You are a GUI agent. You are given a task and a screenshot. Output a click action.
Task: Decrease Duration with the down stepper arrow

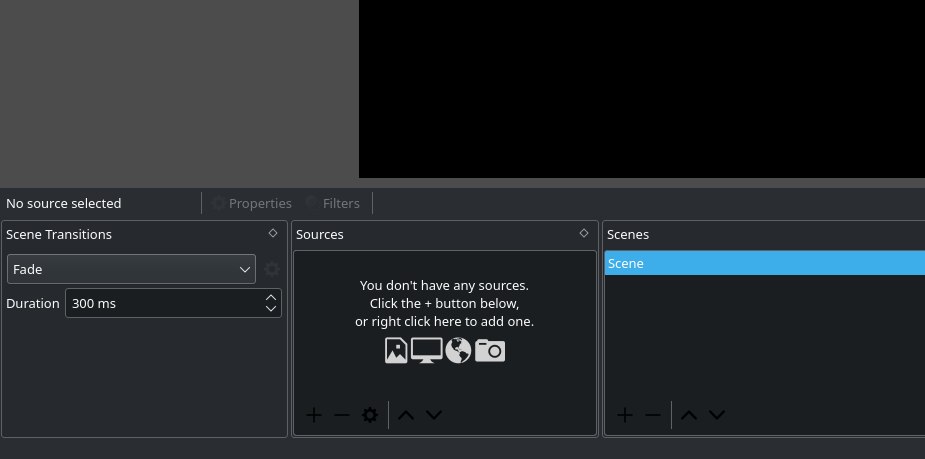[271, 309]
